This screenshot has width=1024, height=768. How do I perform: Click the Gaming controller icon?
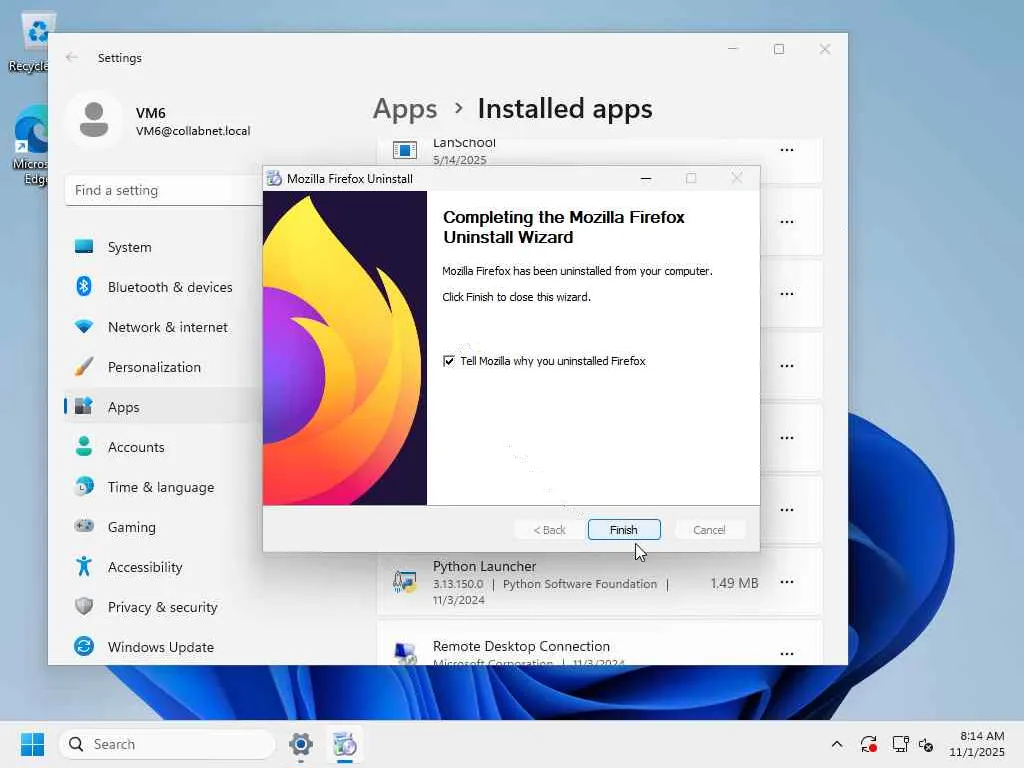click(84, 526)
